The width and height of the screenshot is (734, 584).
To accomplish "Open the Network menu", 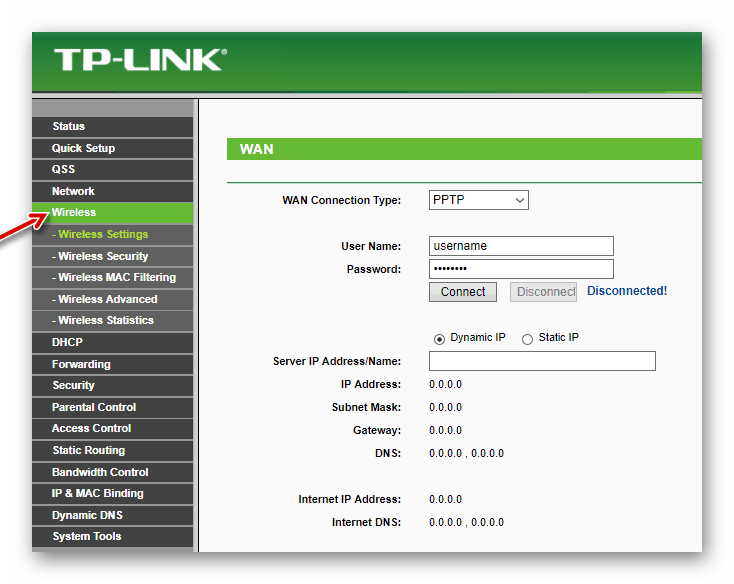I will click(x=112, y=191).
